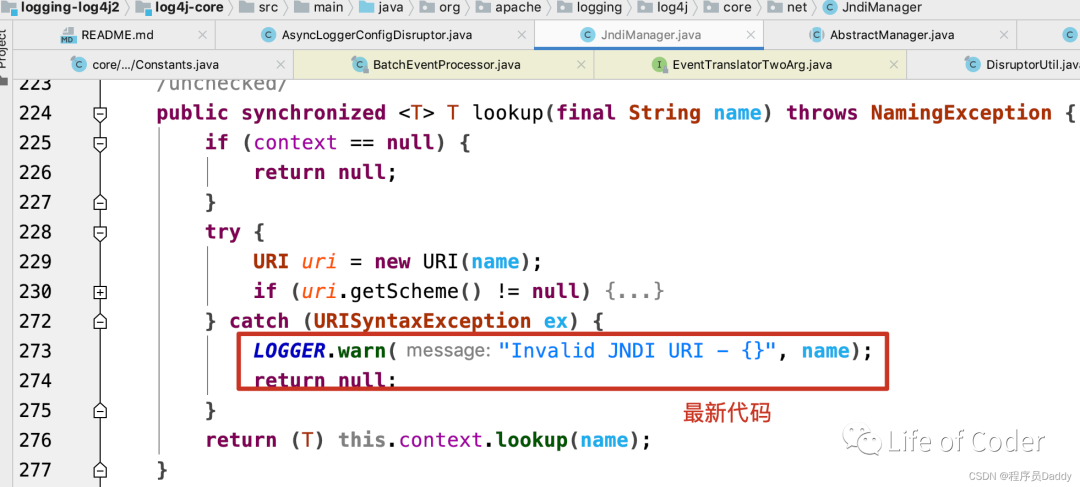Click the URISyntaxException text in catch clause
The height and width of the screenshot is (487, 1080).
(422, 321)
